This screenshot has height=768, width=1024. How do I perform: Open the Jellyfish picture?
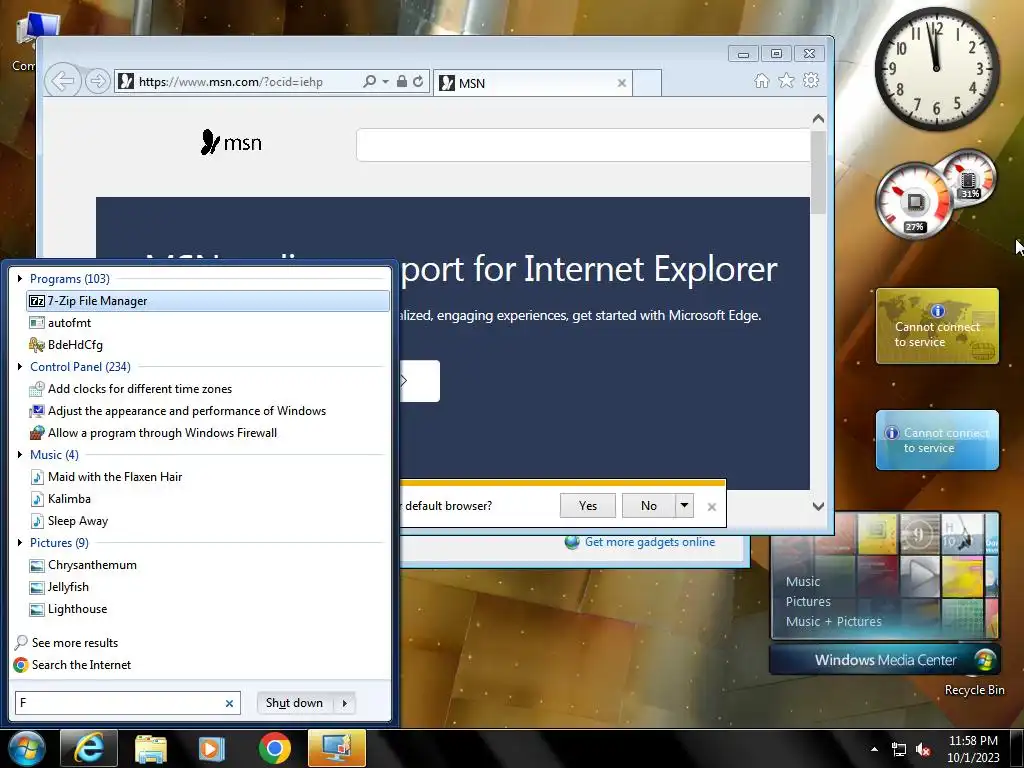208,587
